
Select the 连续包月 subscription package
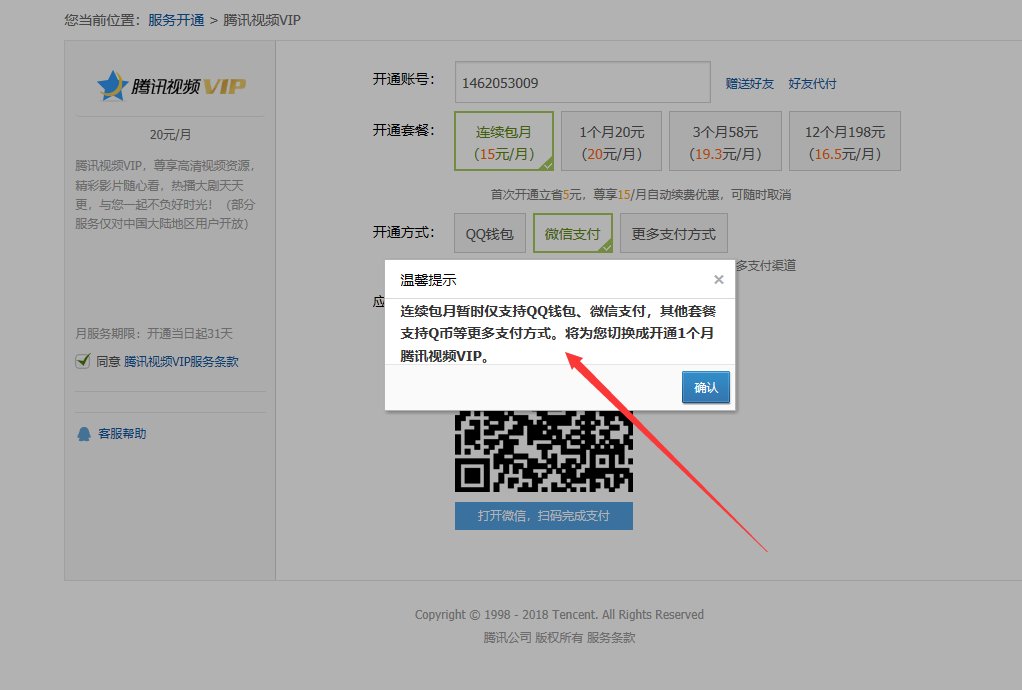click(x=504, y=141)
